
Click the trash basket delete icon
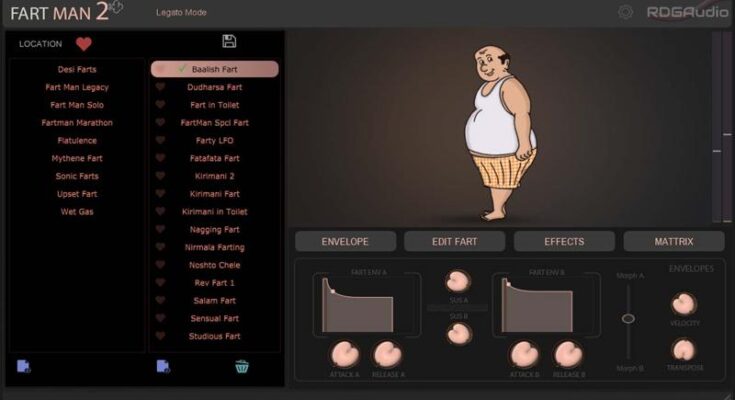242,367
